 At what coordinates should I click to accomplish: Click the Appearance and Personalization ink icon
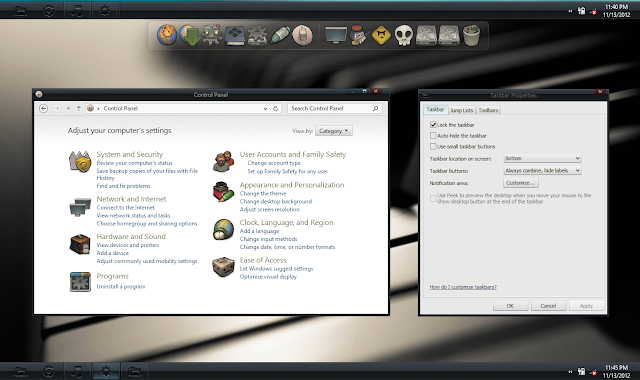click(223, 192)
